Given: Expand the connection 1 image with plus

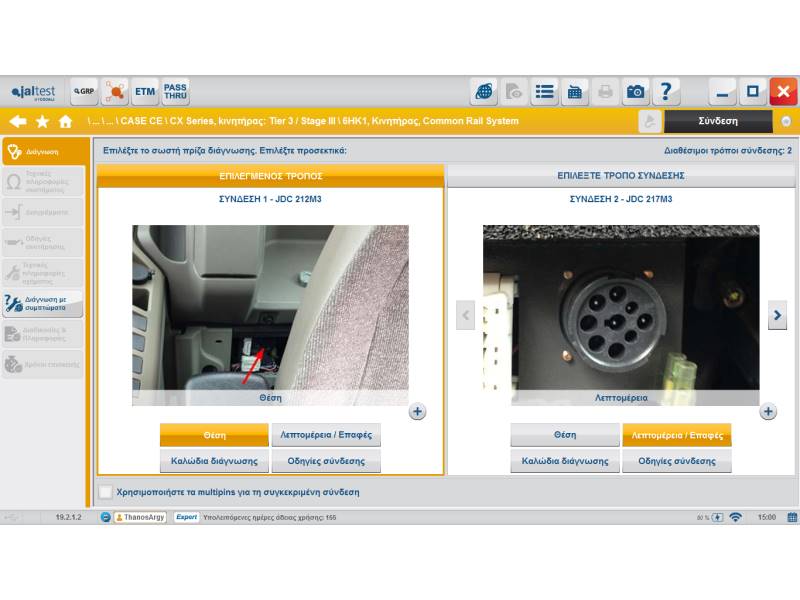Looking at the screenshot, I should click(x=417, y=411).
